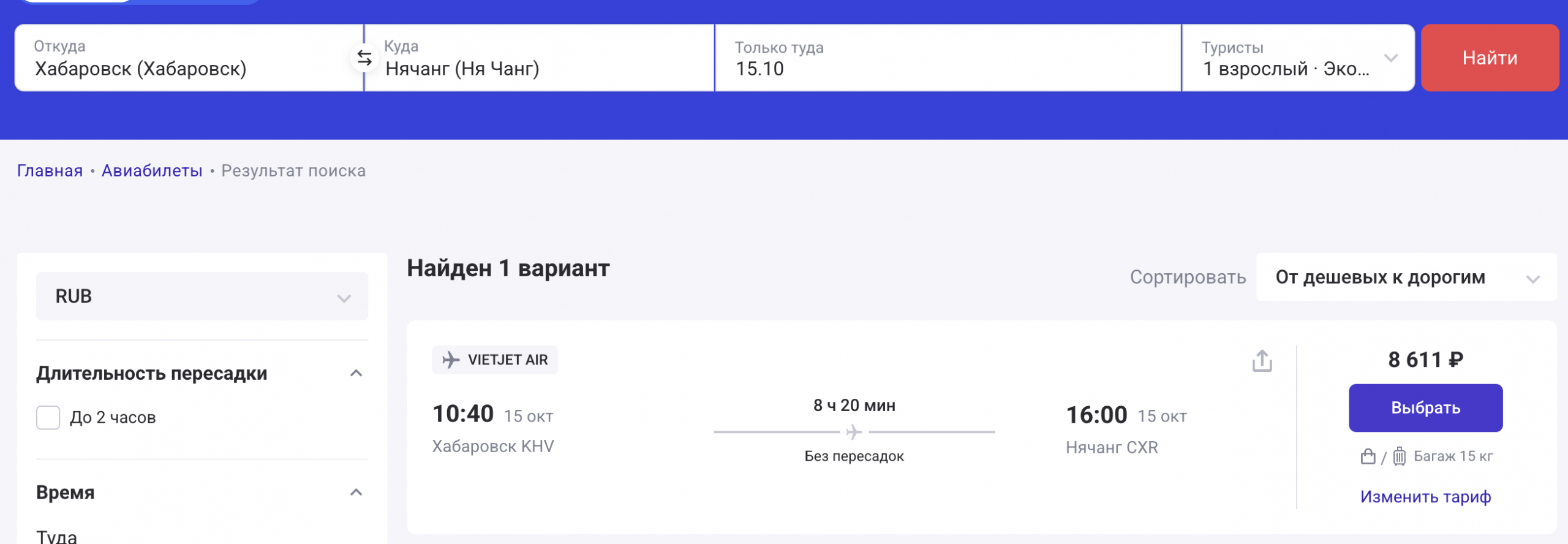Click the hand luggage bag icon
The image size is (1568, 544).
click(1368, 456)
